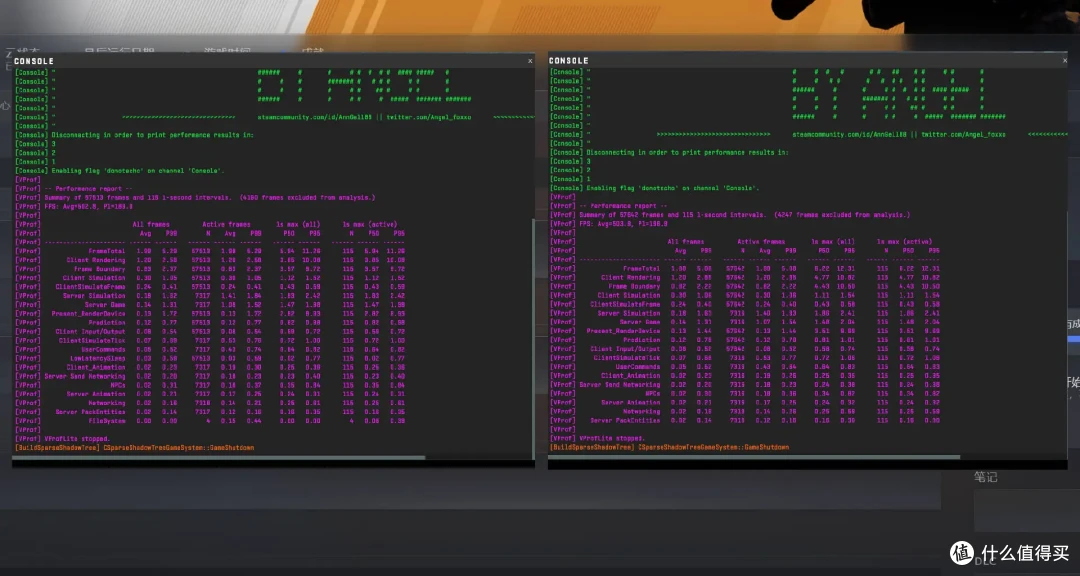This screenshot has width=1080, height=576.
Task: Click GameShutdown line in right console
Action: pyautogui.click(x=669, y=447)
